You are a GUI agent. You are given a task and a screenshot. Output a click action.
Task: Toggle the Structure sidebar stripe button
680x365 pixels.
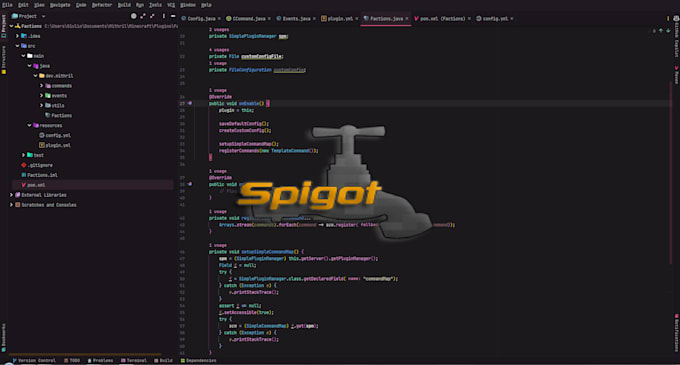click(x=3, y=60)
